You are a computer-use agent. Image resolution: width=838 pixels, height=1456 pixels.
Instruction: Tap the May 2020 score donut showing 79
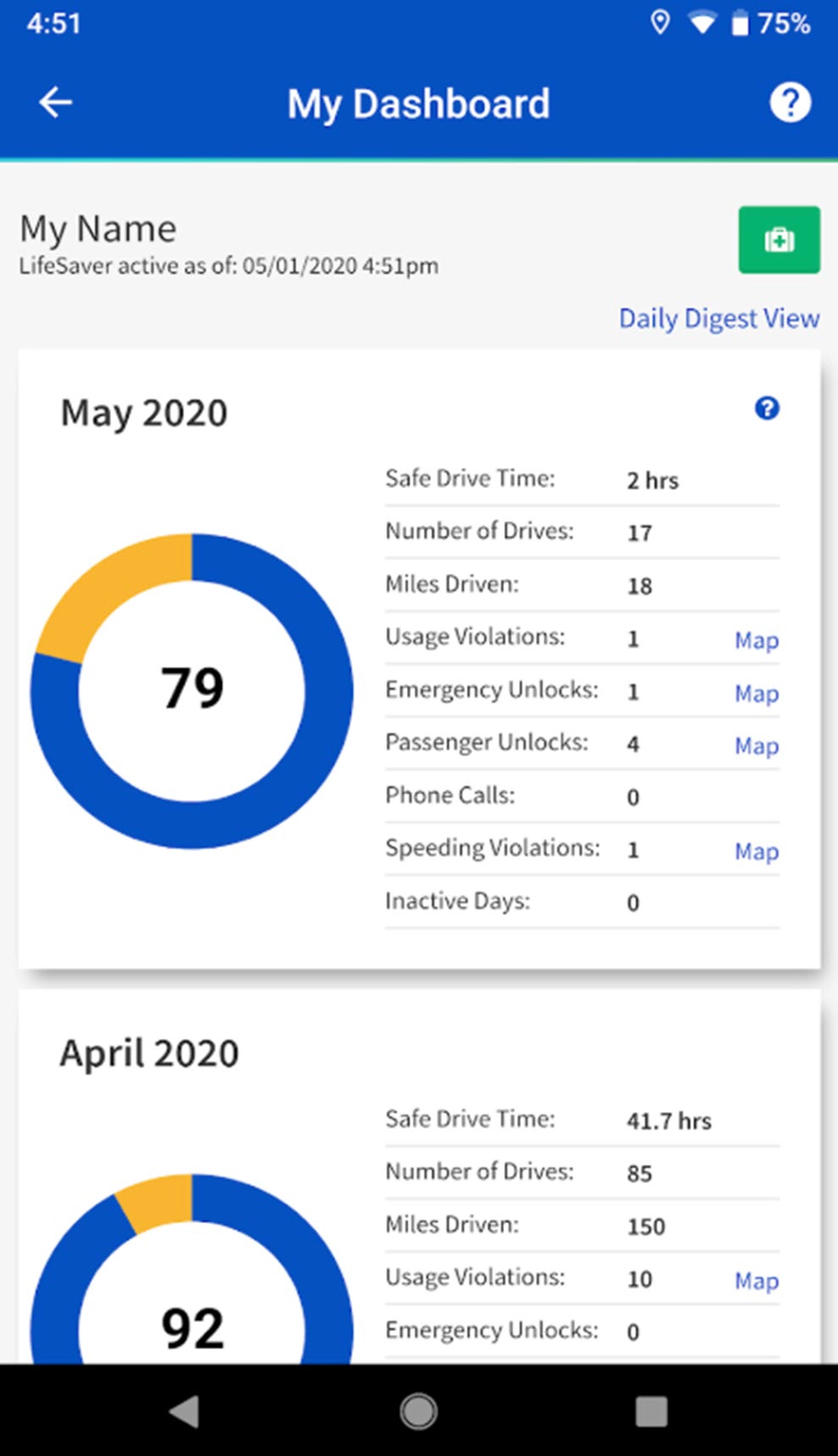pos(192,690)
